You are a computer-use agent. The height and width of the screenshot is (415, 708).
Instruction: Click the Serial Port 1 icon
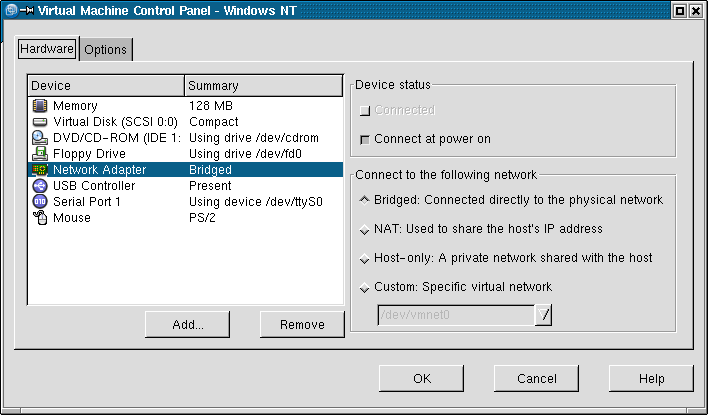[x=40, y=201]
